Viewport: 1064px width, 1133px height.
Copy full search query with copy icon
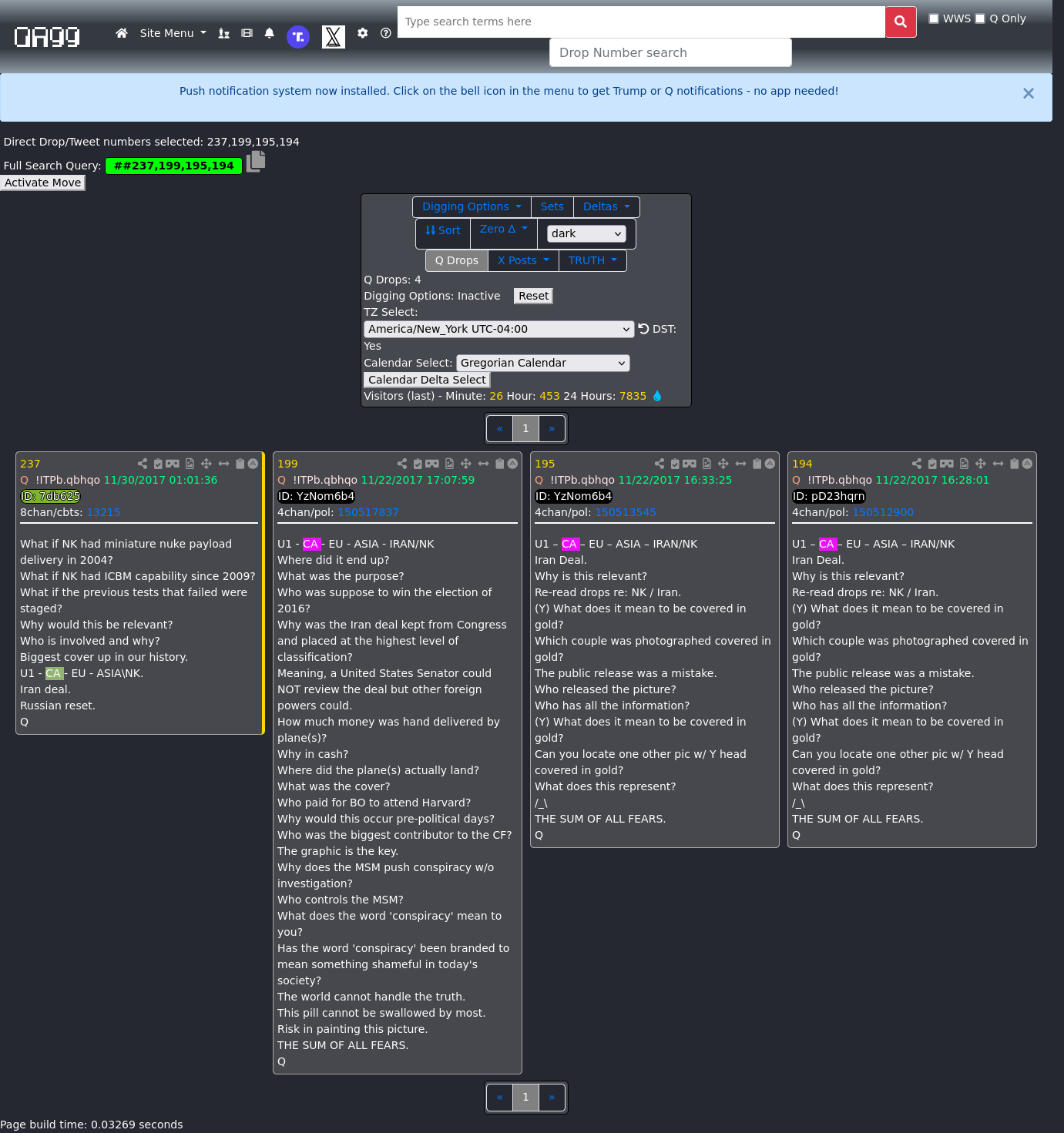click(256, 162)
